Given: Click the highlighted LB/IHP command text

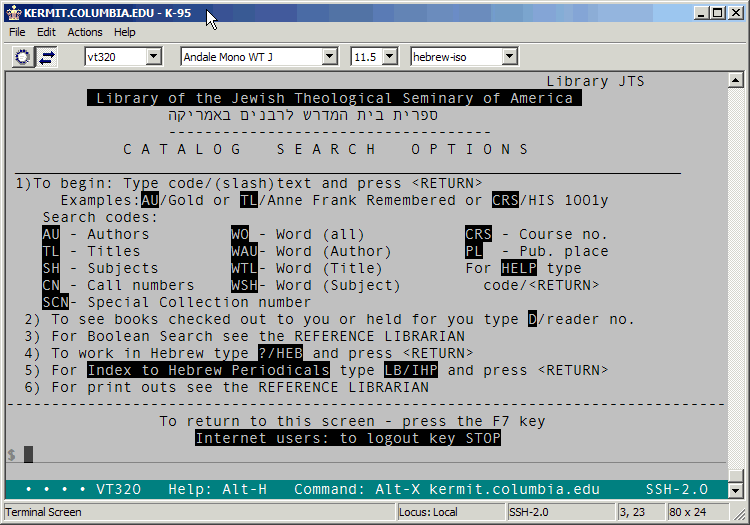Looking at the screenshot, I should (412, 370).
